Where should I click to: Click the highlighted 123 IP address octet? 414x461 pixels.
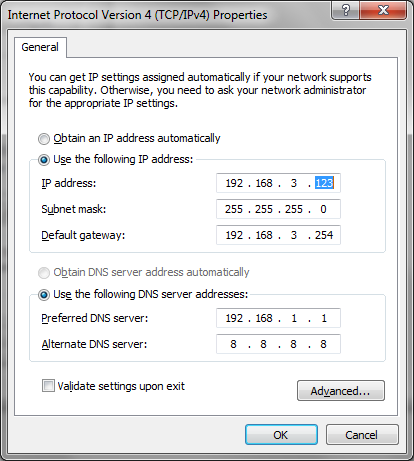324,183
